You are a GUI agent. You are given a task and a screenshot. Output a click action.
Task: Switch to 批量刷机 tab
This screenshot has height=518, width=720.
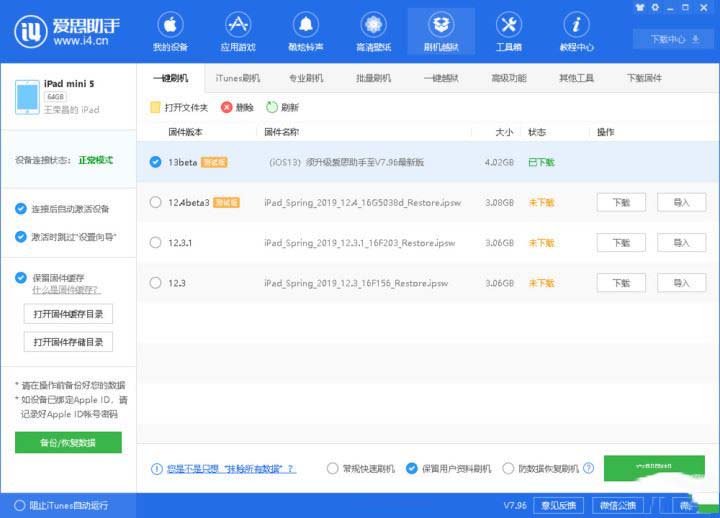[373, 78]
